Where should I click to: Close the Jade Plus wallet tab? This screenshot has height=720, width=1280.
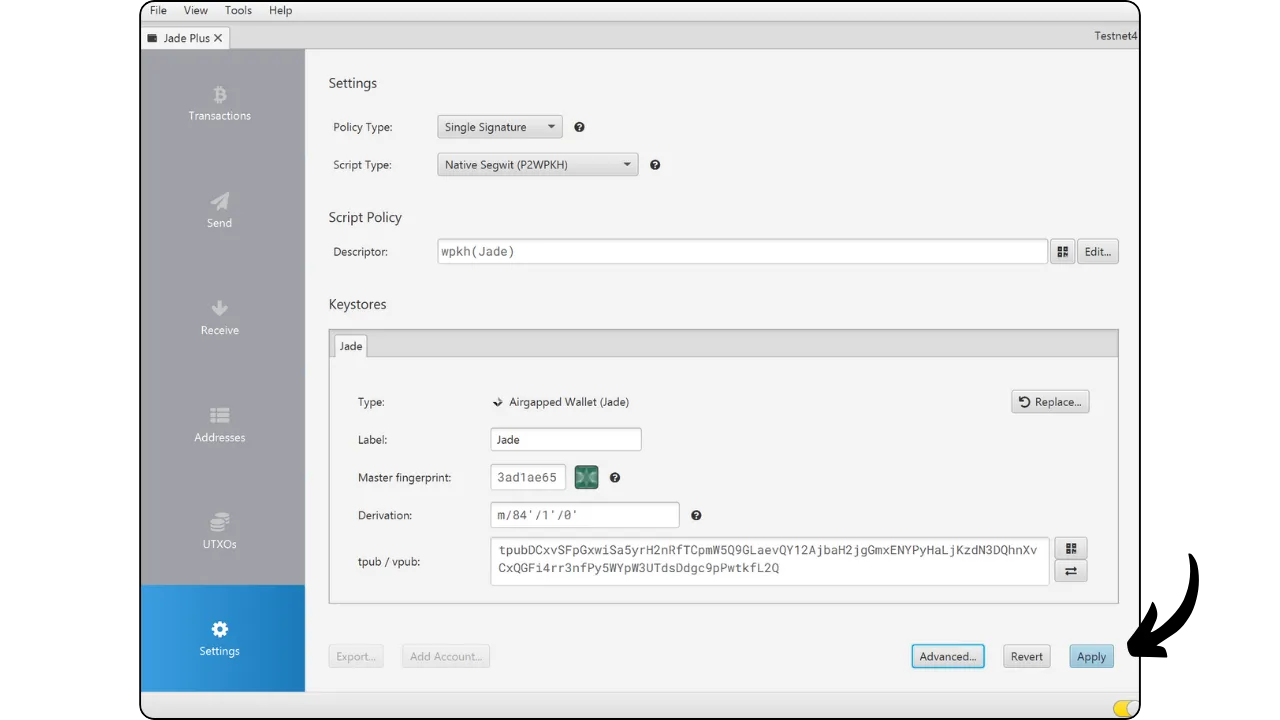[x=218, y=38]
